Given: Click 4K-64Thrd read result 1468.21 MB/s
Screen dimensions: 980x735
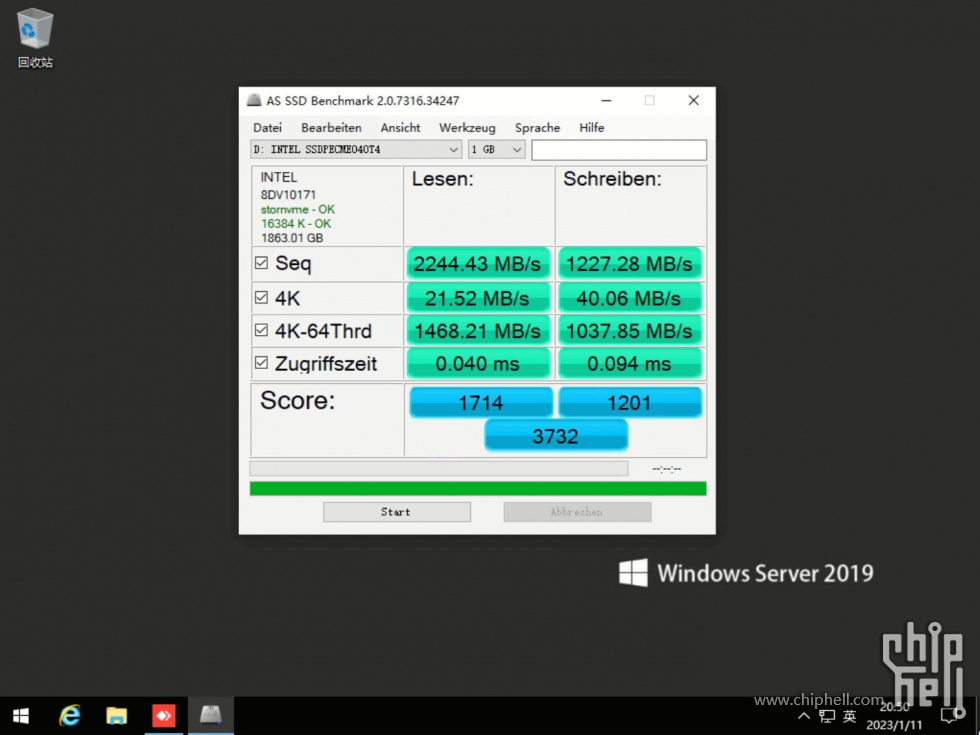Looking at the screenshot, I should (478, 331).
